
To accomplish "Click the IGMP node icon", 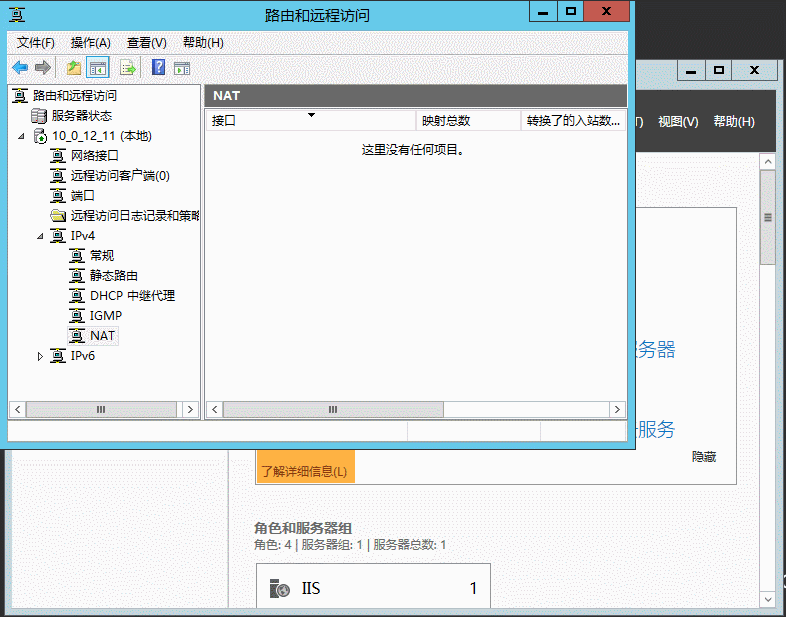I will pyautogui.click(x=77, y=316).
